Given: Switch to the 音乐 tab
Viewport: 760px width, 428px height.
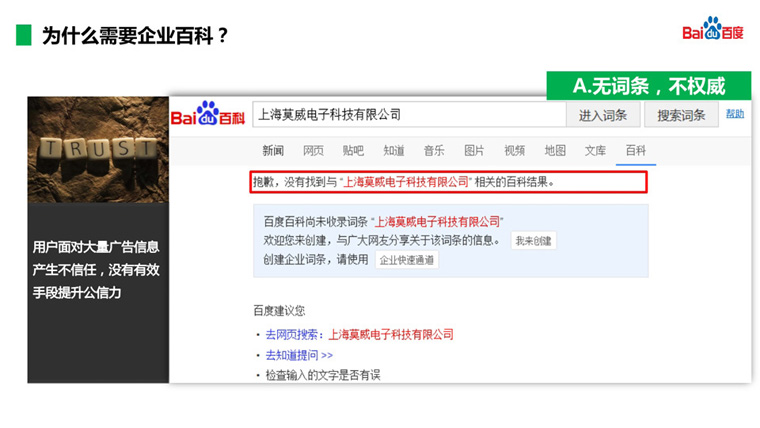Looking at the screenshot, I should tap(434, 151).
